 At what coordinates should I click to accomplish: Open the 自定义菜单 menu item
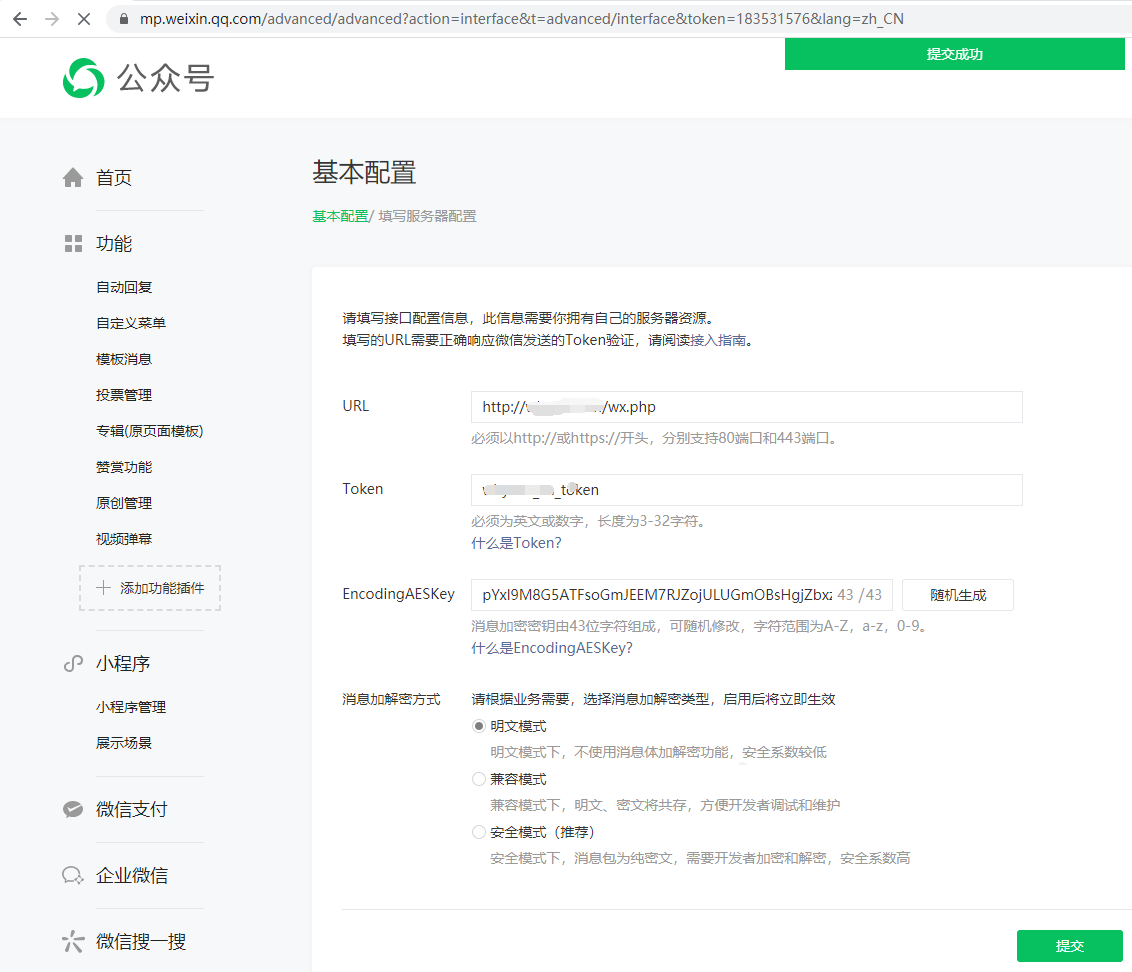(x=131, y=323)
